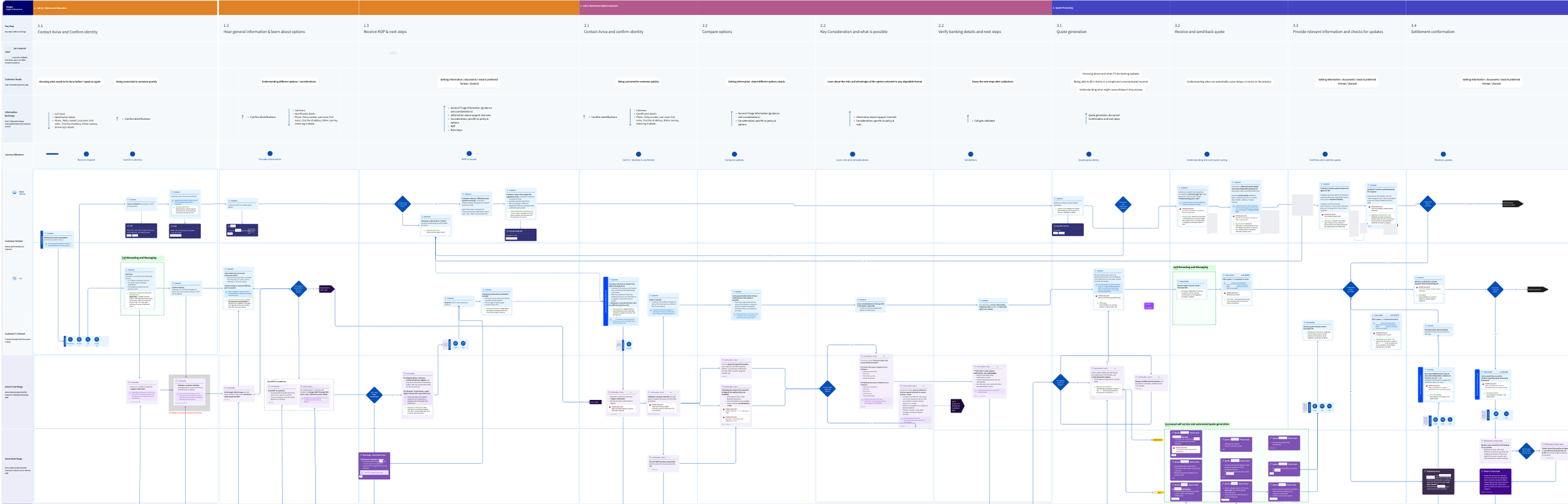Click the 'Learn risk and considerations' milestone dot
Screen dimensions: 1568x504
[852, 154]
